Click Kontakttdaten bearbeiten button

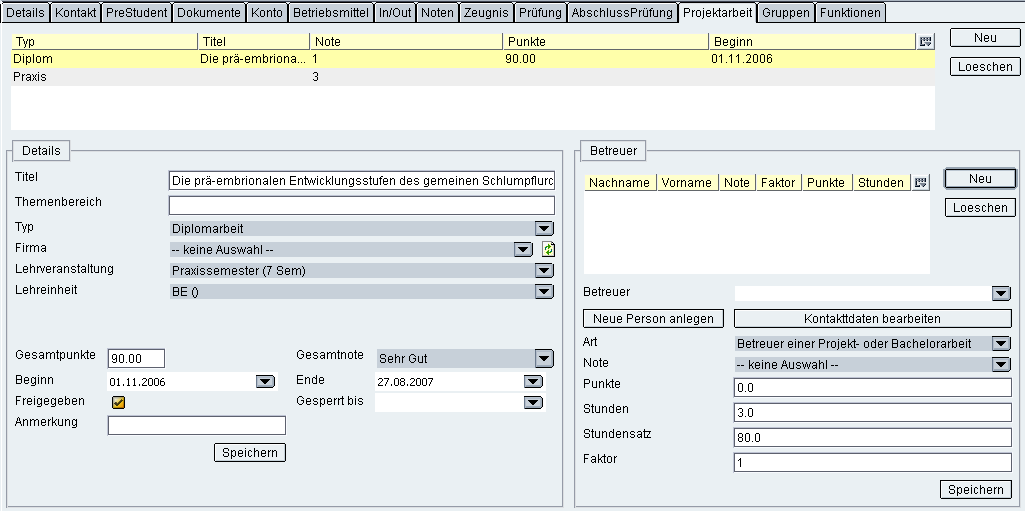point(872,318)
